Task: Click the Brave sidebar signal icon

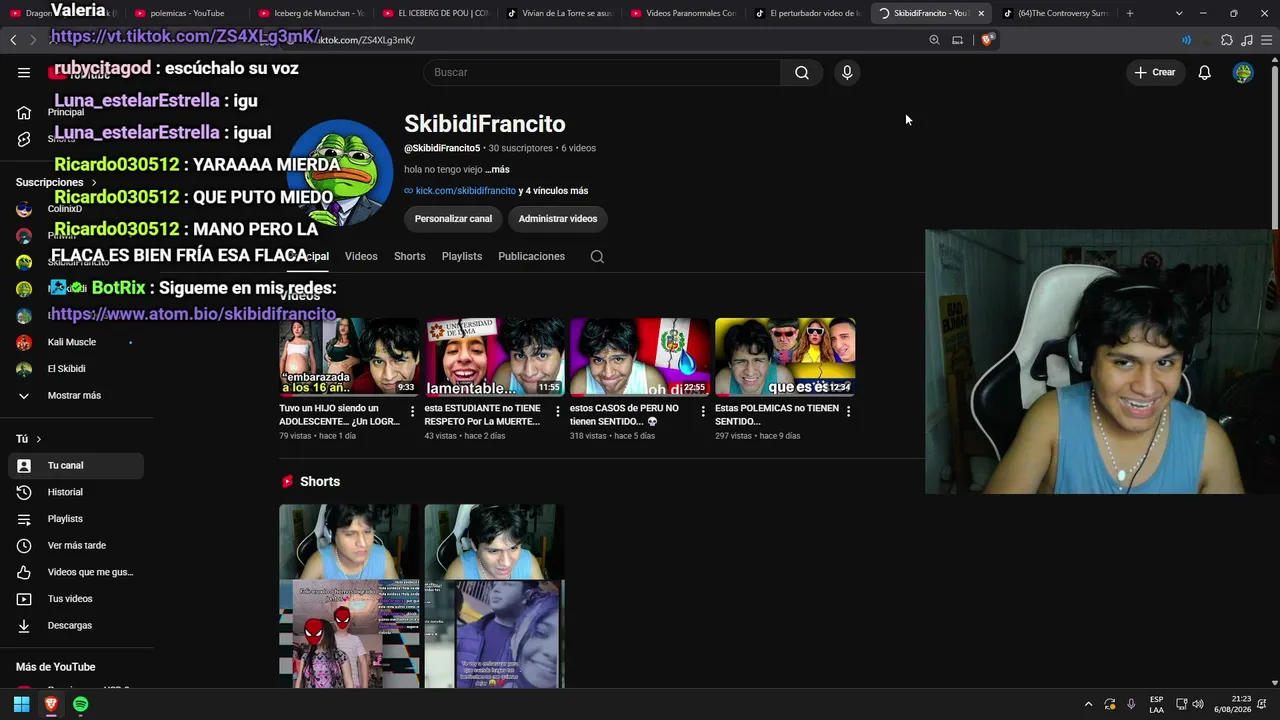Action: click(1186, 40)
